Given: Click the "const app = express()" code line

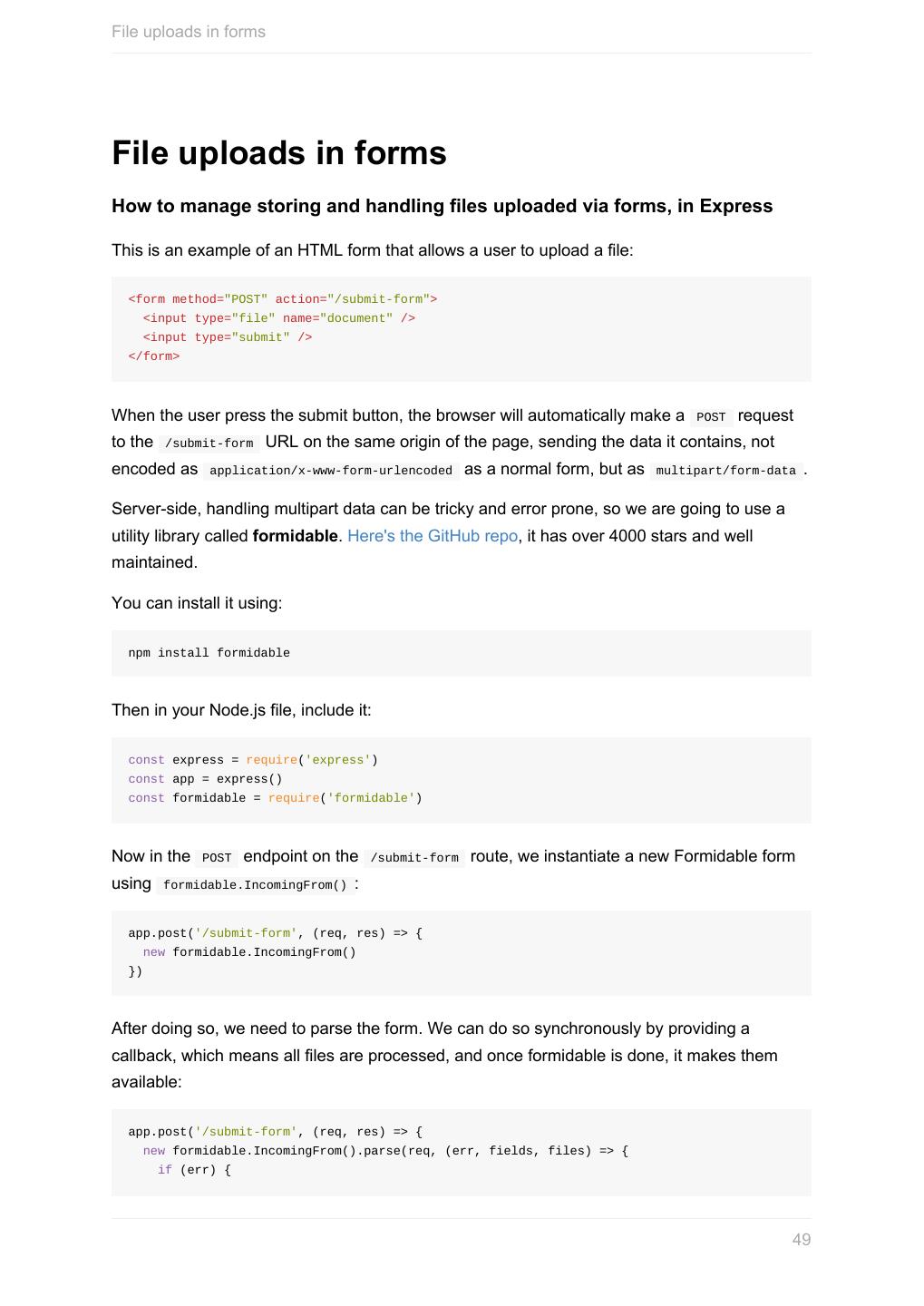Looking at the screenshot, I should tap(205, 779).
